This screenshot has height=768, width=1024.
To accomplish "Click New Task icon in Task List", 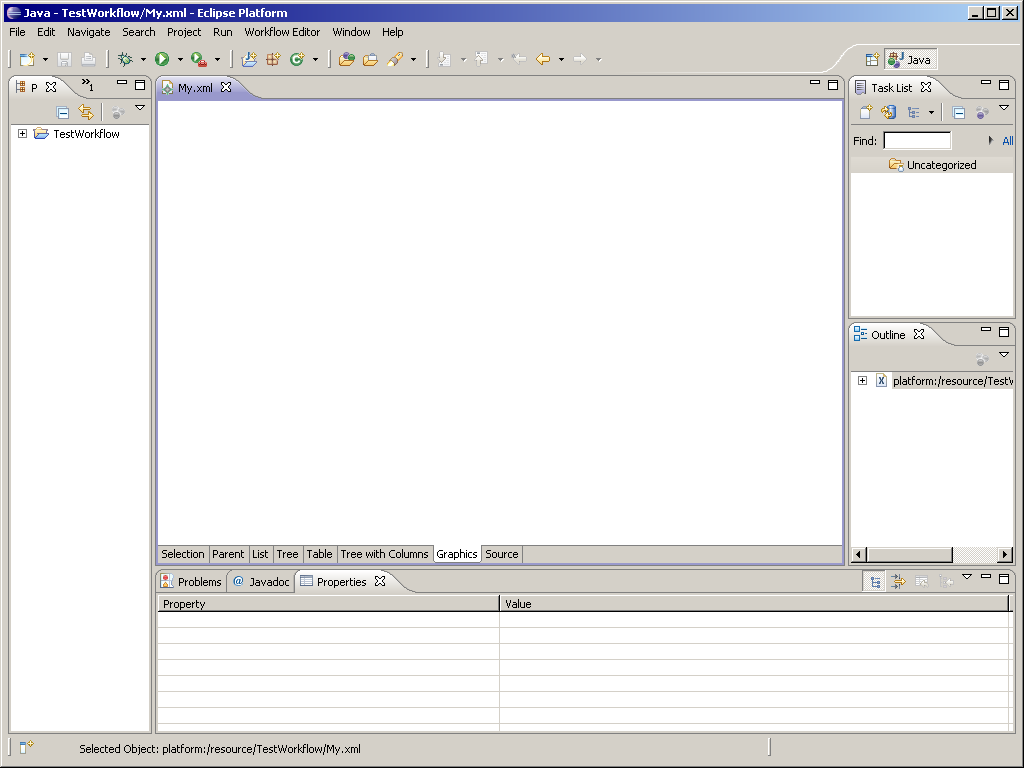I will click(866, 113).
